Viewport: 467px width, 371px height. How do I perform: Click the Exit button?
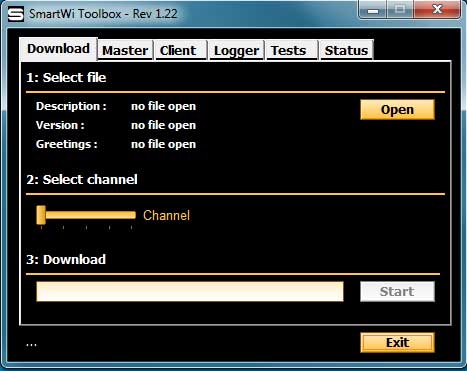(397, 342)
